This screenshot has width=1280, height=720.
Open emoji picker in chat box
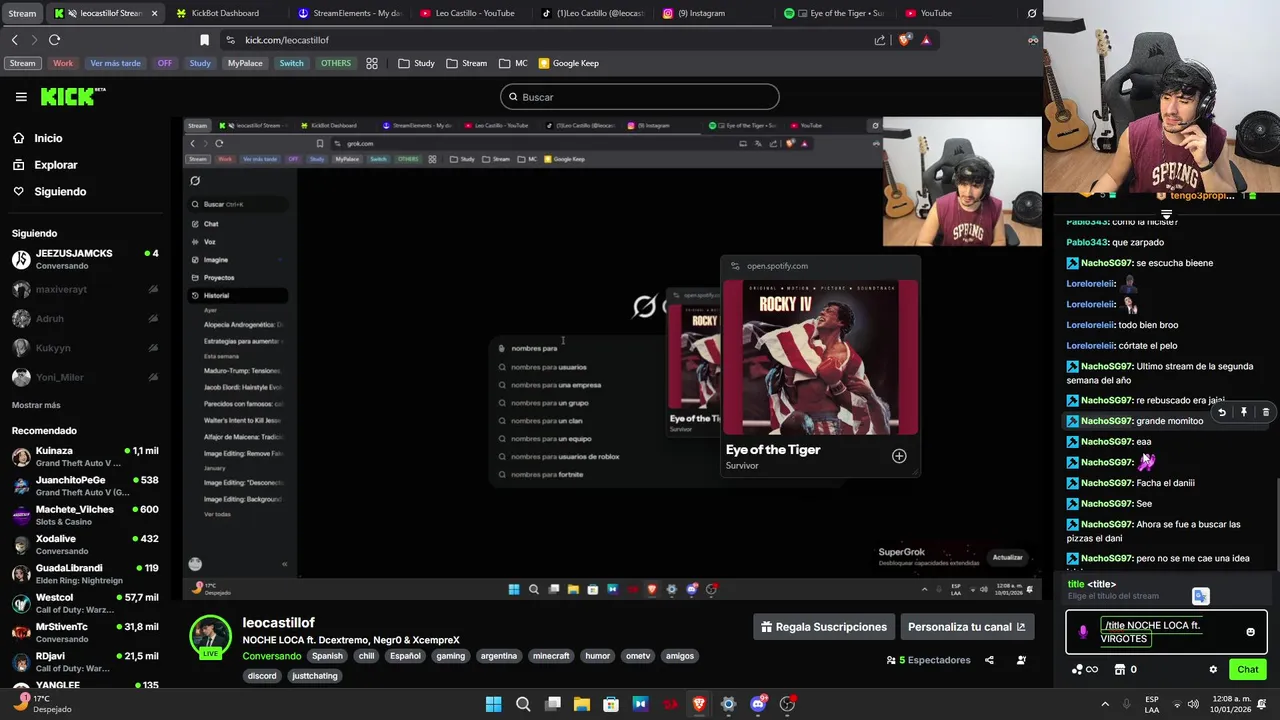tap(1250, 632)
